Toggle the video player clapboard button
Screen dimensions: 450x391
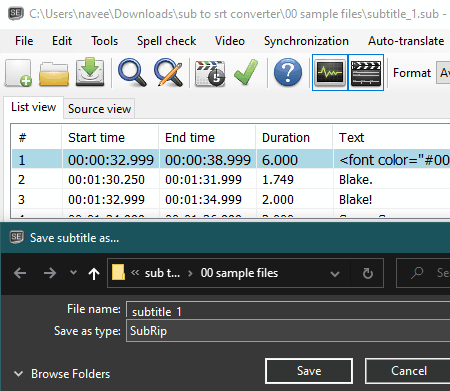(366, 72)
